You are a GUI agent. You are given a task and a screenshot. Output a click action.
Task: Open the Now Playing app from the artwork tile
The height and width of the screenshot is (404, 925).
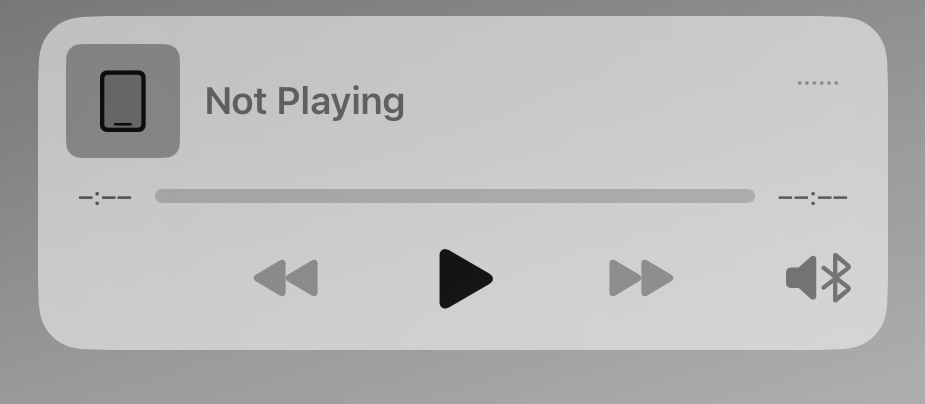[x=123, y=101]
